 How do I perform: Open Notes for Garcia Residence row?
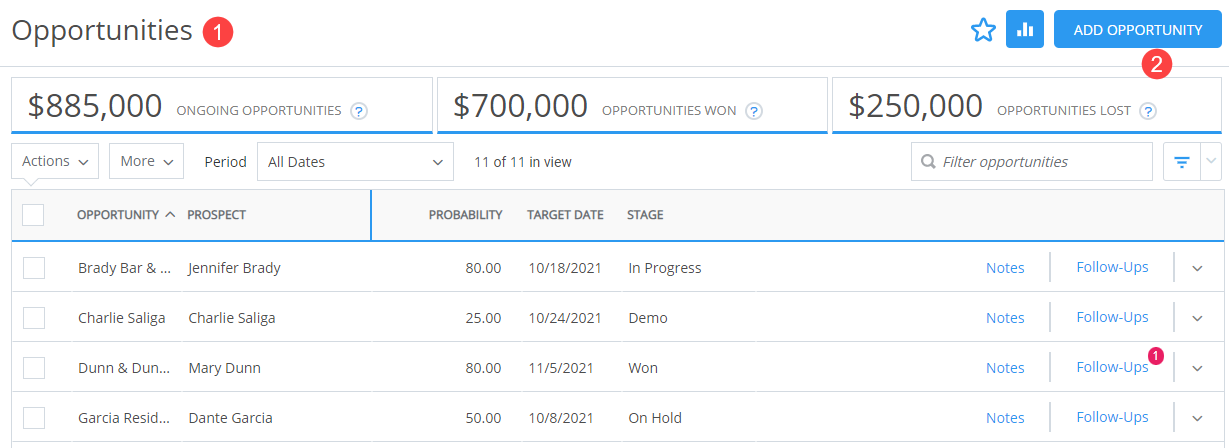tap(1005, 418)
